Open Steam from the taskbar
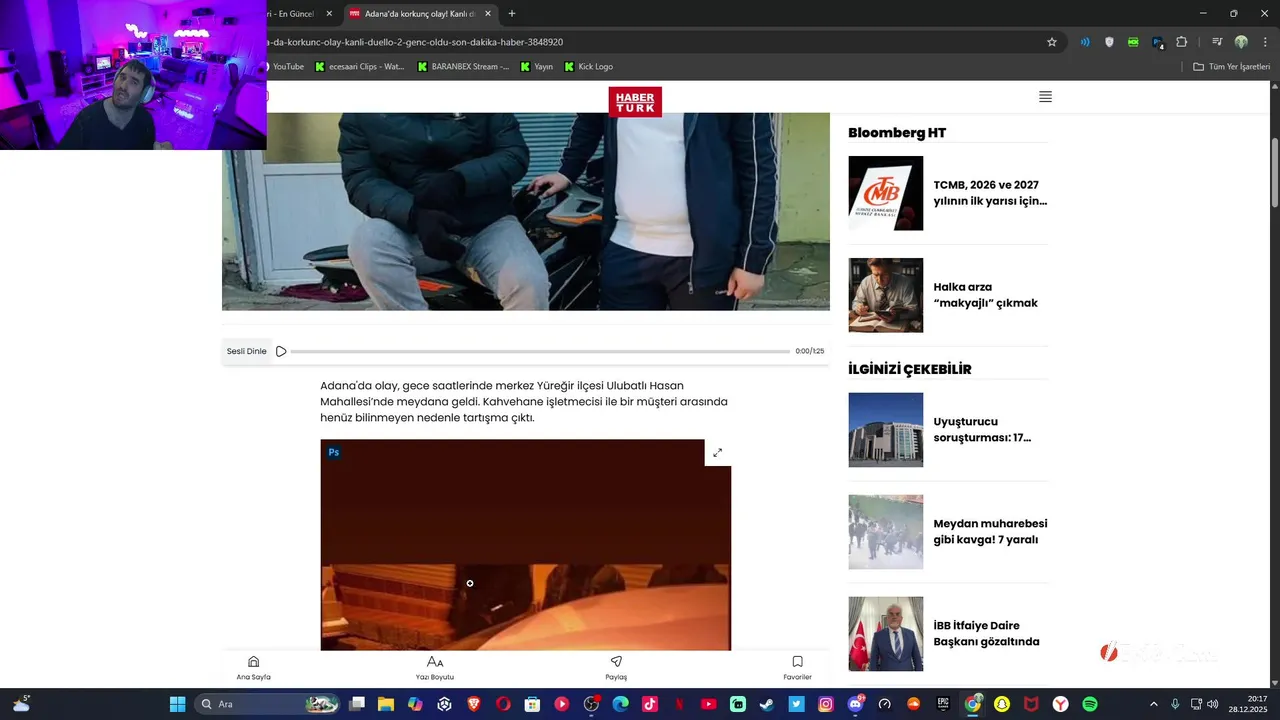 [767, 704]
